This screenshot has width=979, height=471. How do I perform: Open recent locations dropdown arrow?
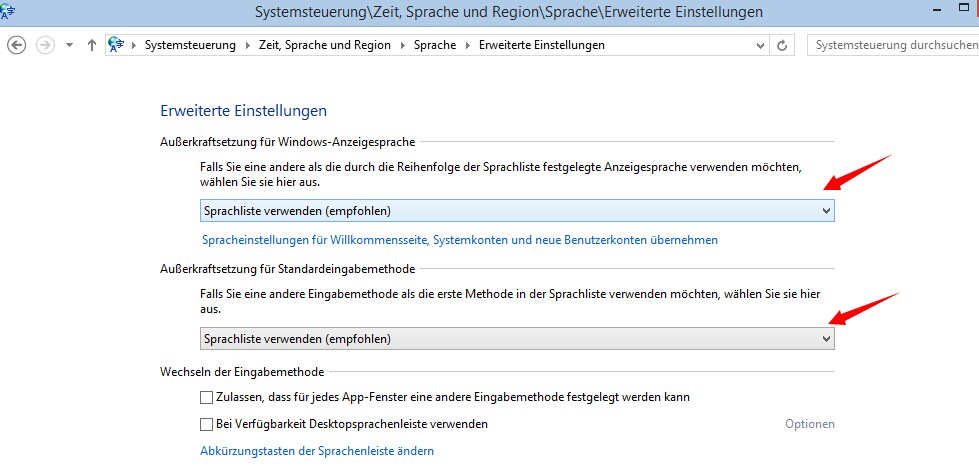[x=70, y=45]
